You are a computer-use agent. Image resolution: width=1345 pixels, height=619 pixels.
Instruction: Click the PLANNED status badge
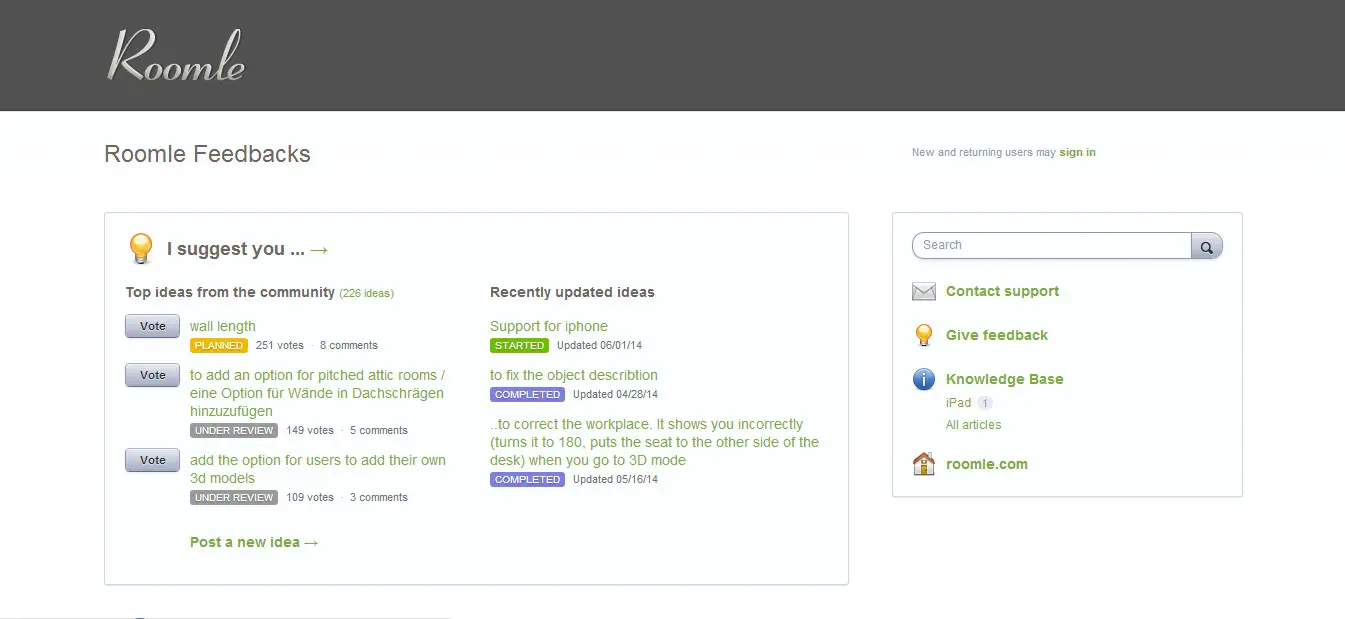(219, 345)
